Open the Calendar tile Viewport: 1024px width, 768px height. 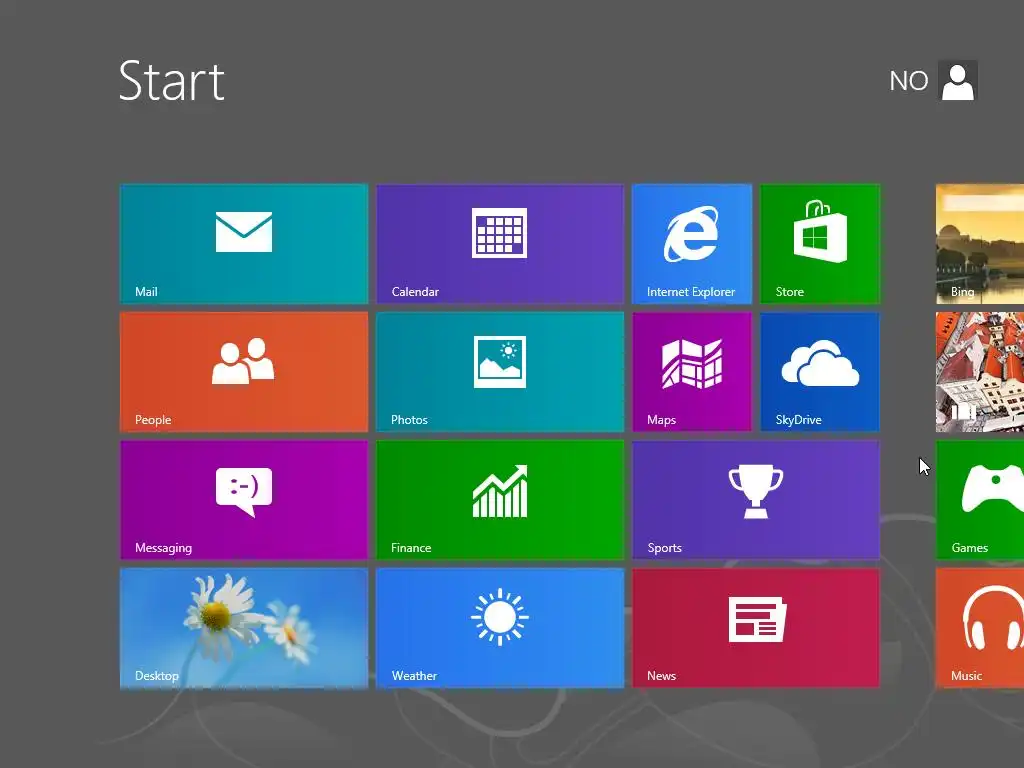(500, 244)
